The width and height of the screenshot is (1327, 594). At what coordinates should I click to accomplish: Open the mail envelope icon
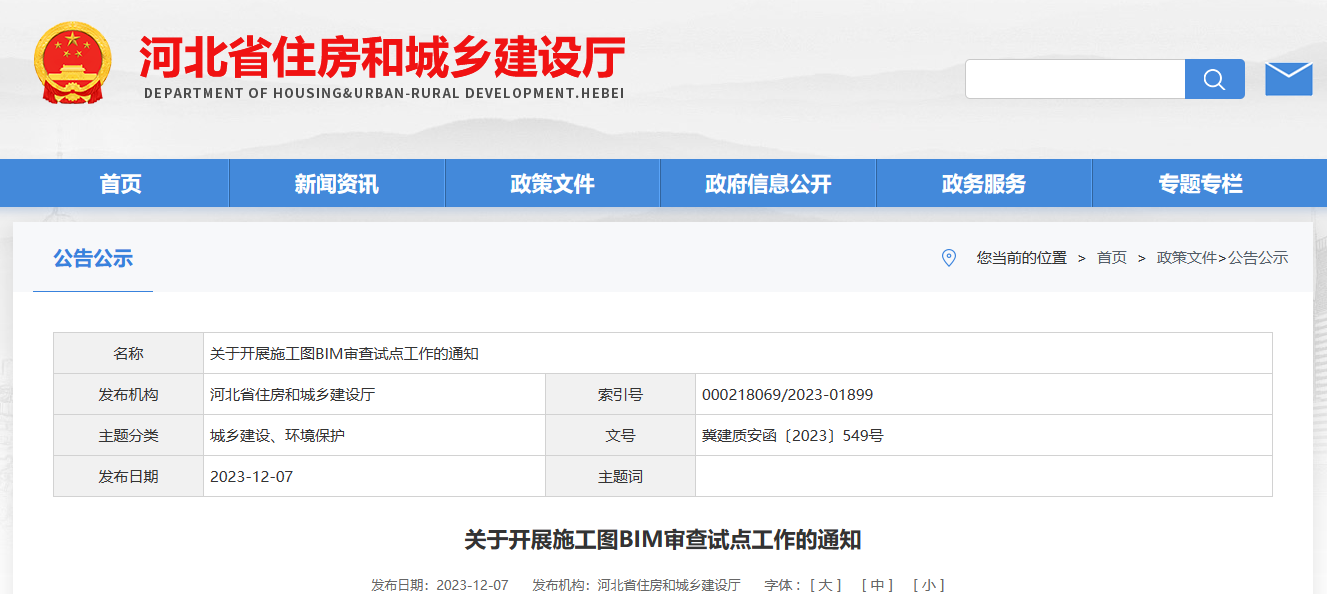tap(1288, 79)
